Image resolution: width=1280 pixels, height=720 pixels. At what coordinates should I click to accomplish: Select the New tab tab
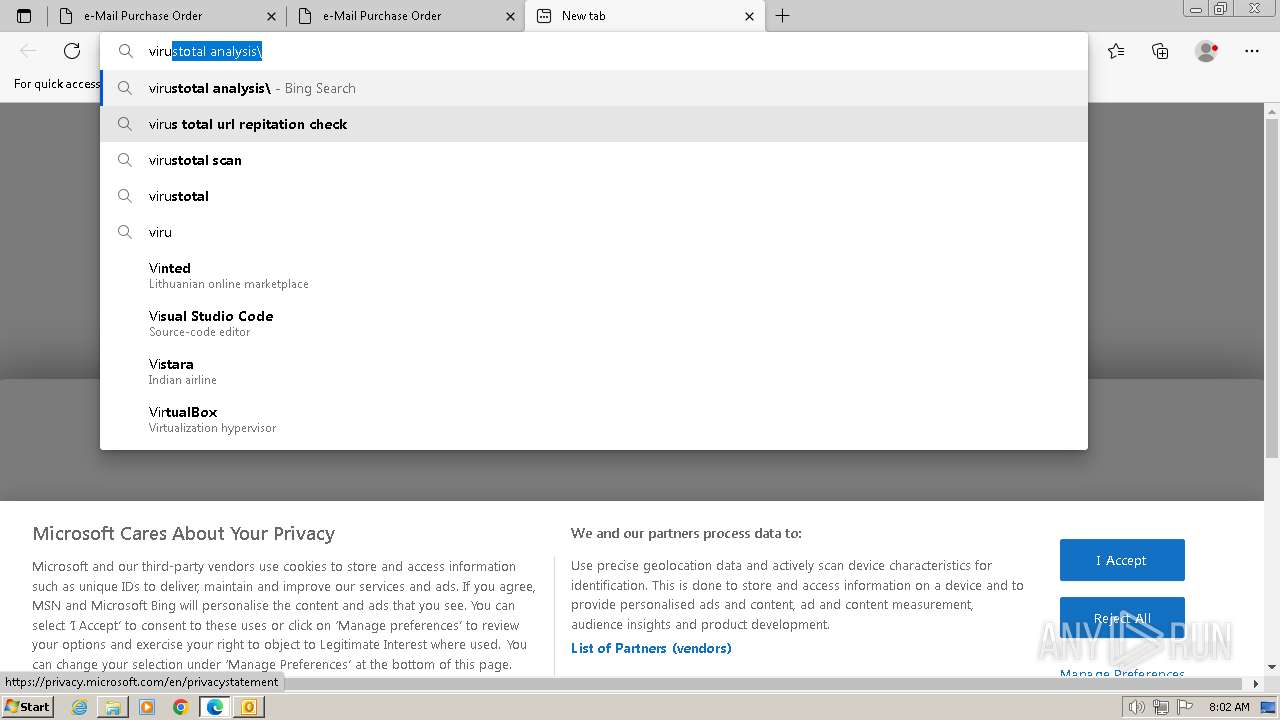tap(645, 15)
